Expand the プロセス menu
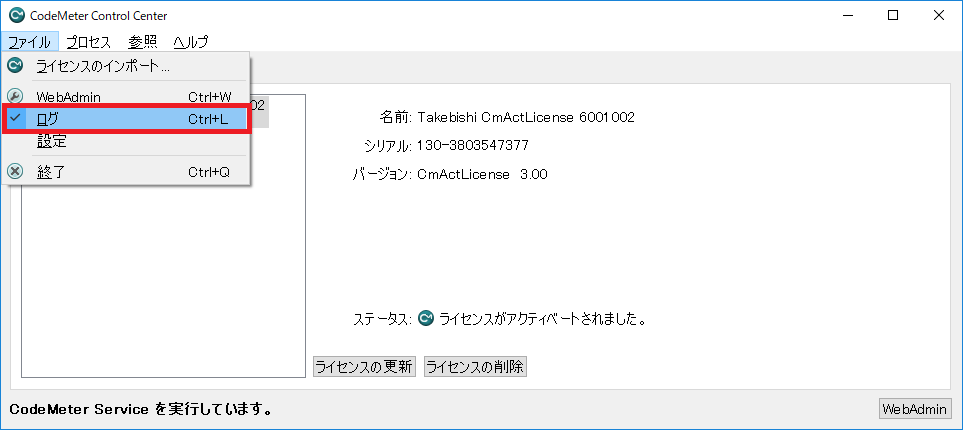 [89, 42]
